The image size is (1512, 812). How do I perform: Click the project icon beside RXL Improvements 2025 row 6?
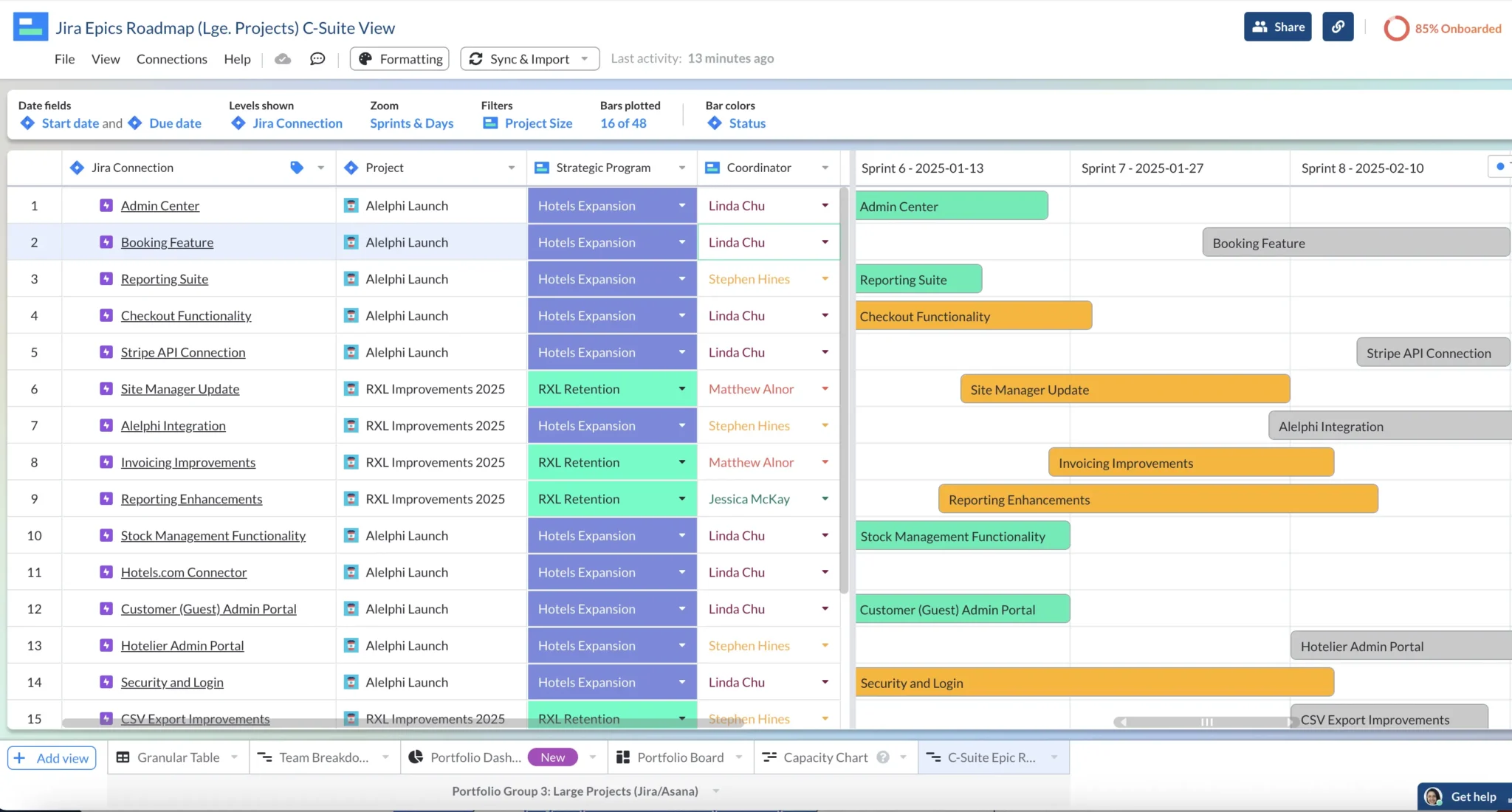(x=351, y=388)
